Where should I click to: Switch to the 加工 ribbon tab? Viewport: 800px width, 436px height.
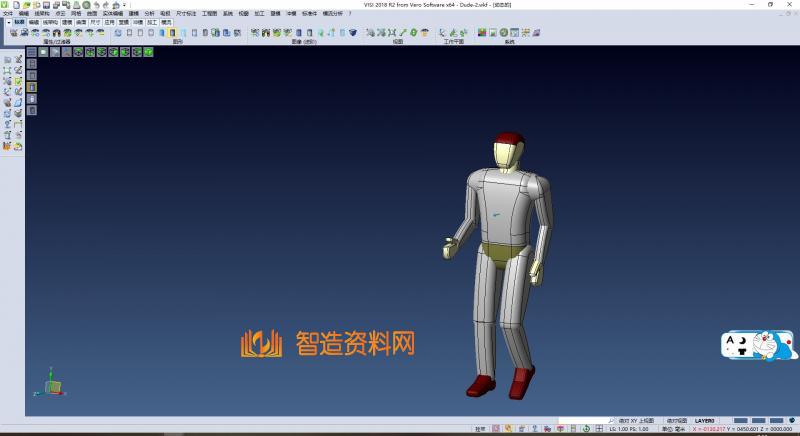tap(152, 22)
